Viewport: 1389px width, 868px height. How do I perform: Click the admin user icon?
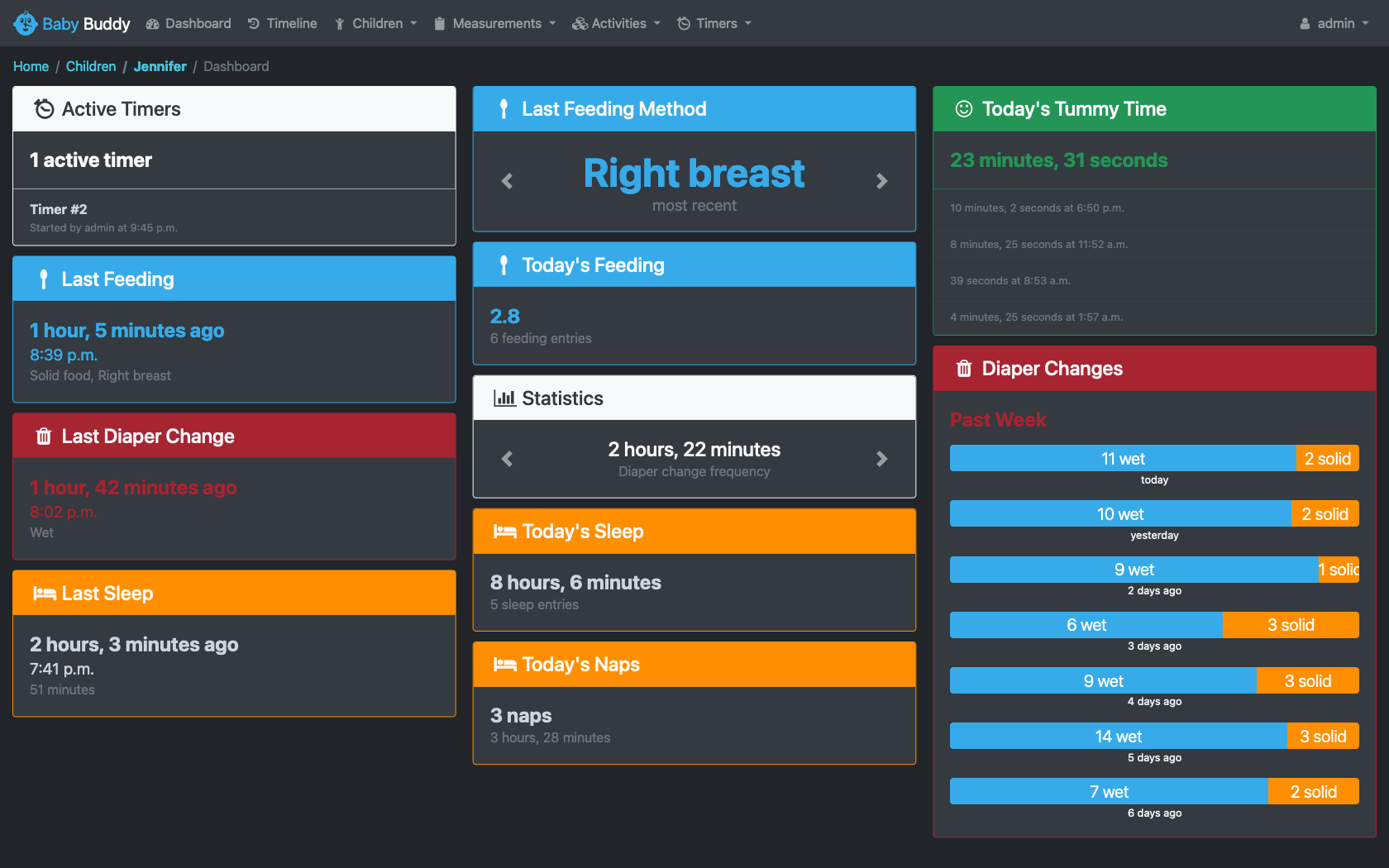(1305, 24)
